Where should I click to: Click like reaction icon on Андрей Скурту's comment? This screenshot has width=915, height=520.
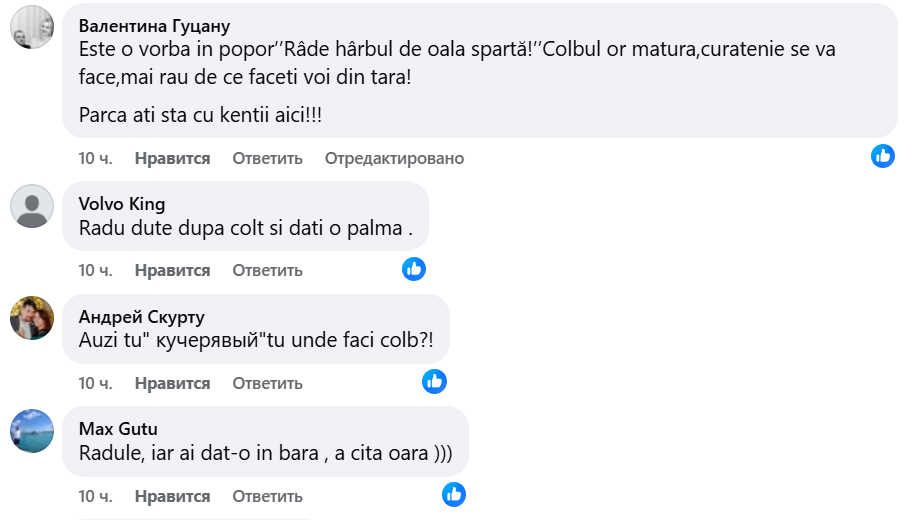tap(434, 381)
